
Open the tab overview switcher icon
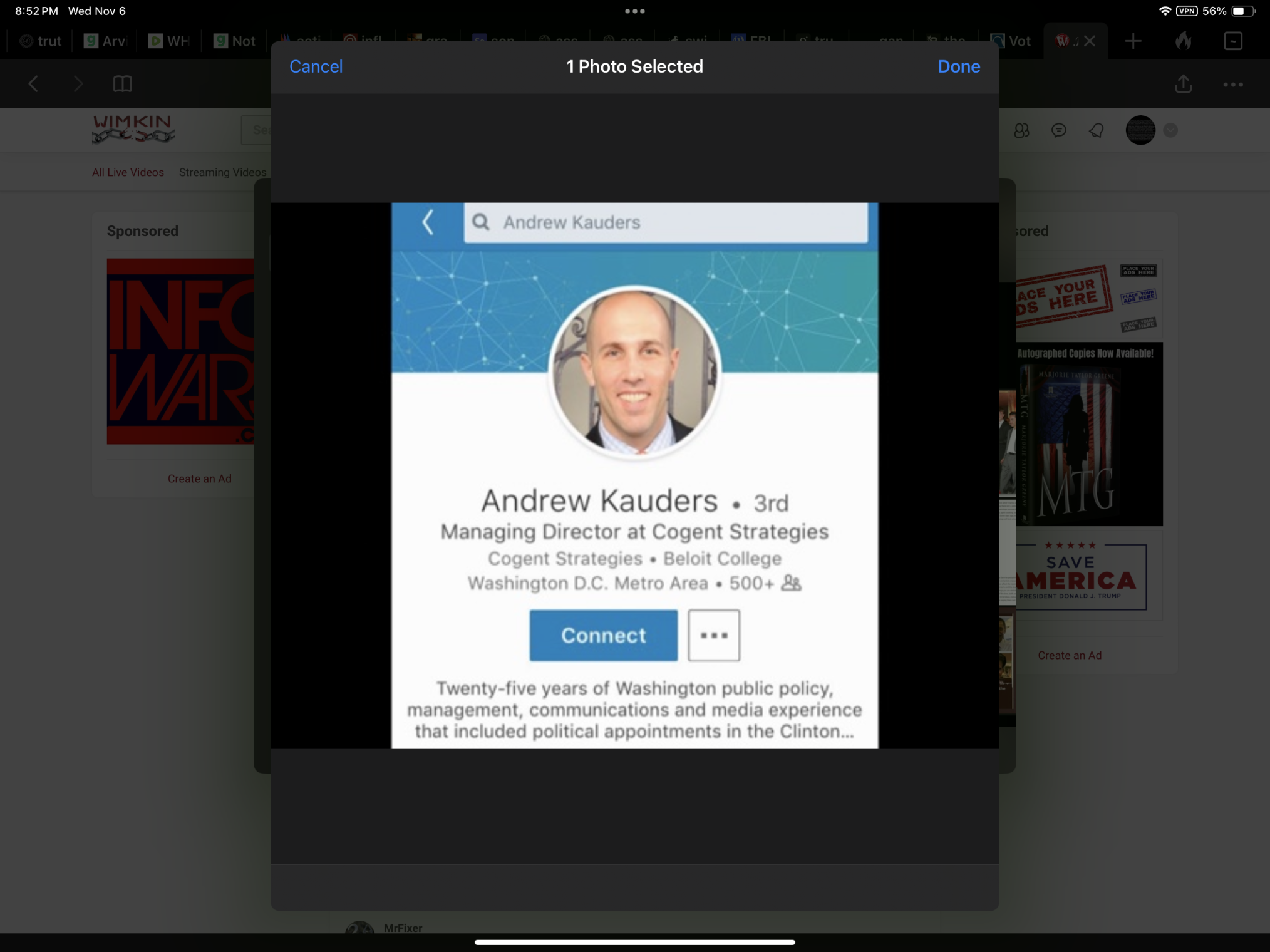[1232, 41]
